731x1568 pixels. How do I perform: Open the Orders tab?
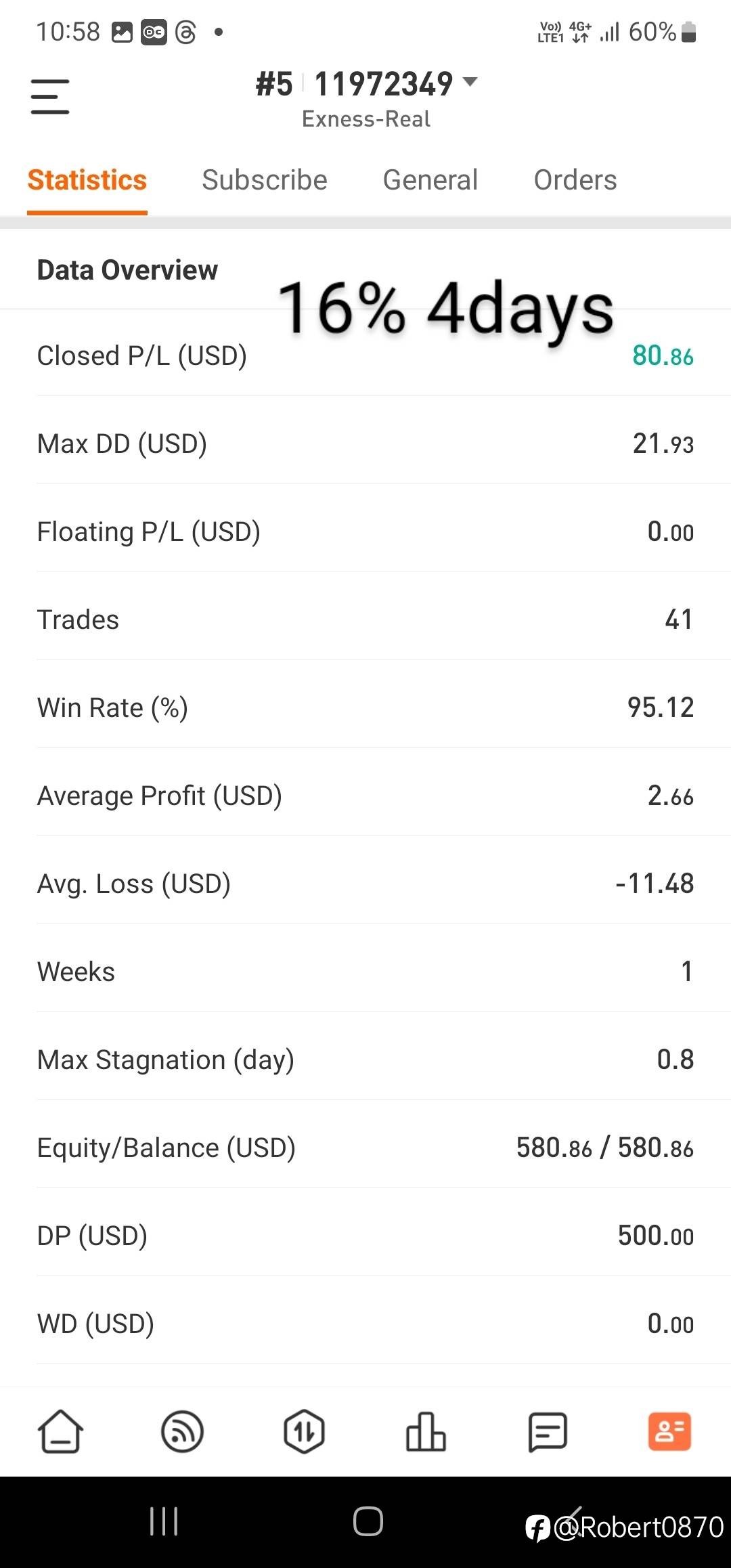pyautogui.click(x=575, y=180)
